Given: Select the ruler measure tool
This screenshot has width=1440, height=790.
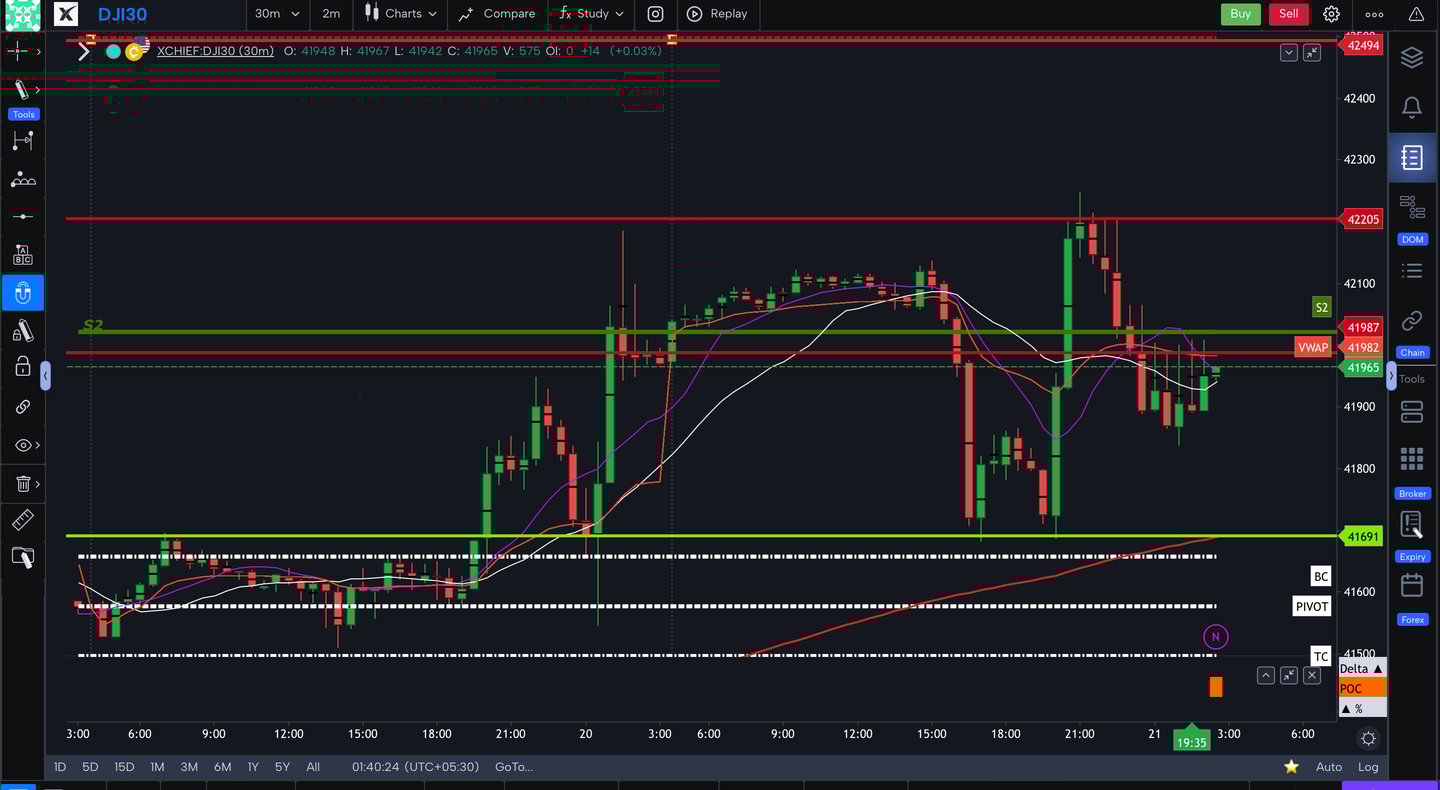Looking at the screenshot, I should [22, 520].
